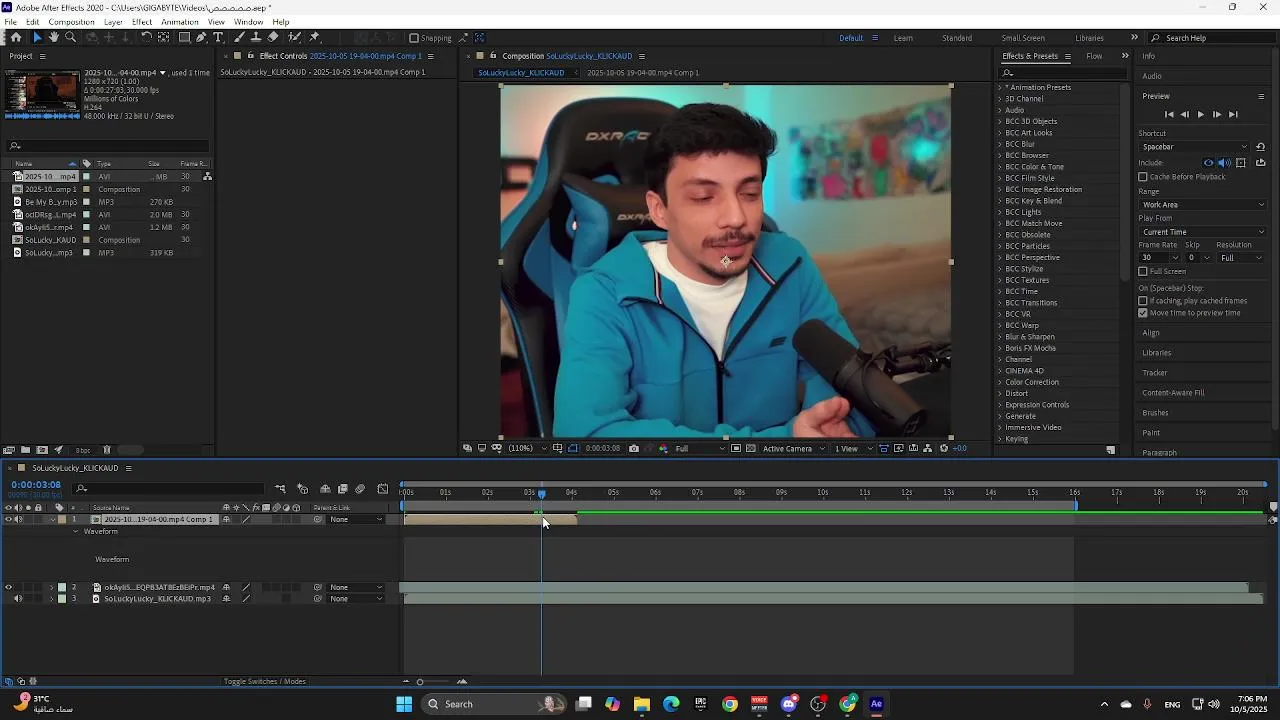Select the Brush tool
1280x720 pixels.
[x=241, y=37]
